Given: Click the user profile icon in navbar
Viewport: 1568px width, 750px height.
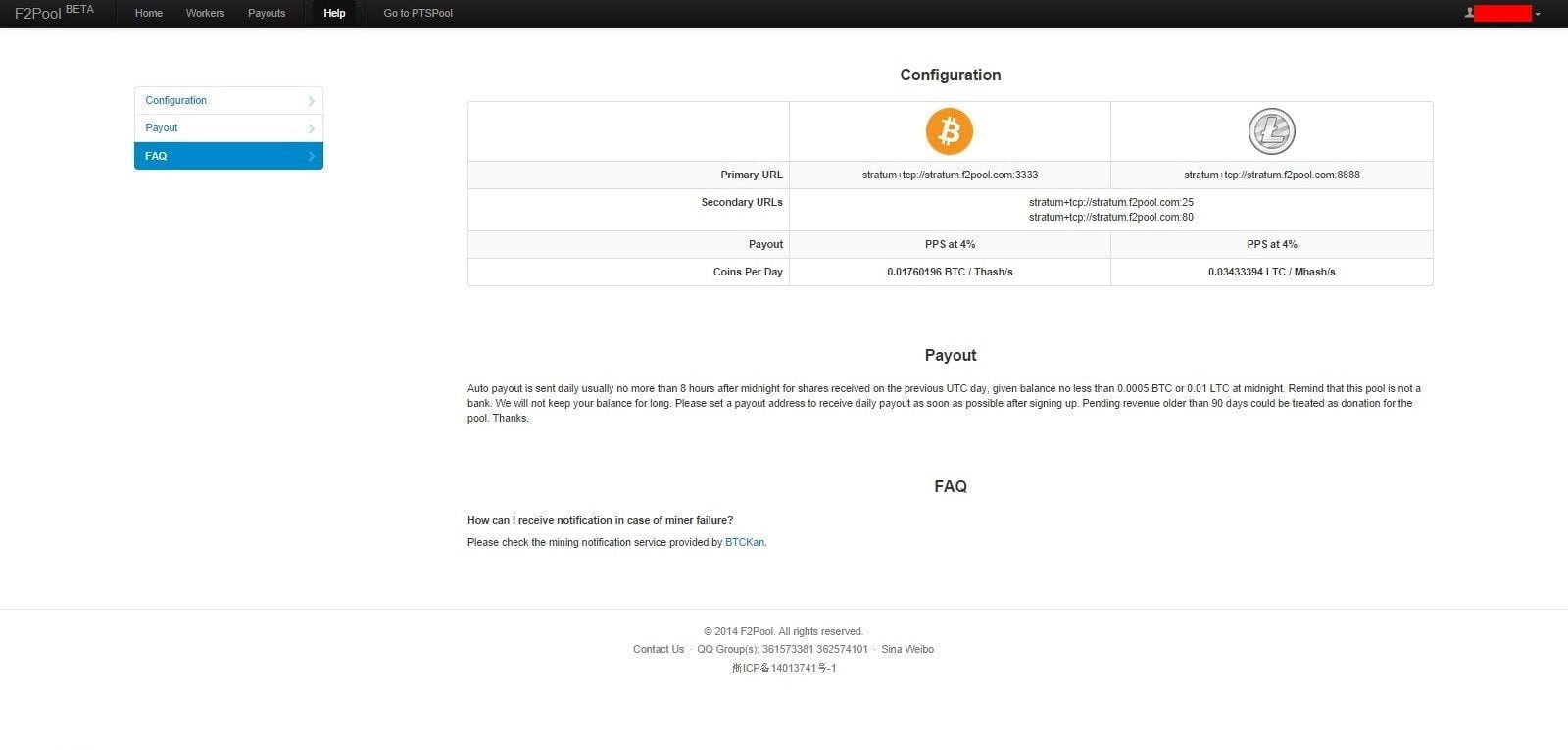Looking at the screenshot, I should [1469, 14].
